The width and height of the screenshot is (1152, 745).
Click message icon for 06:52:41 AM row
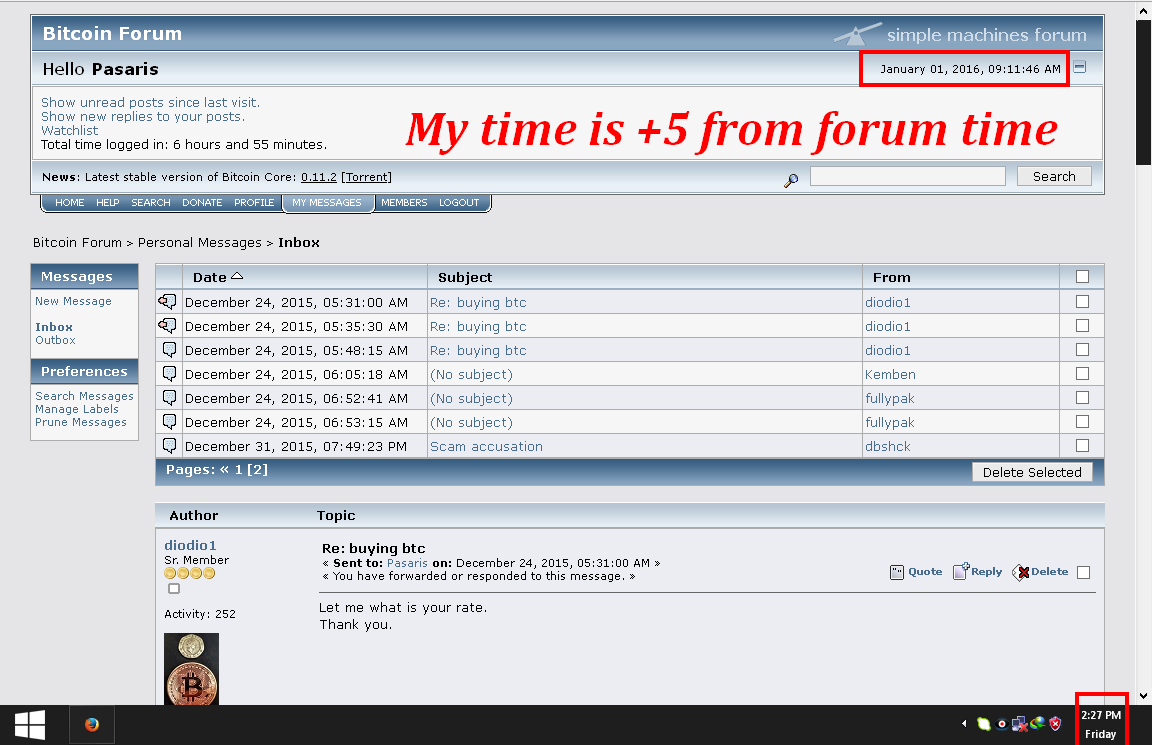[170, 398]
